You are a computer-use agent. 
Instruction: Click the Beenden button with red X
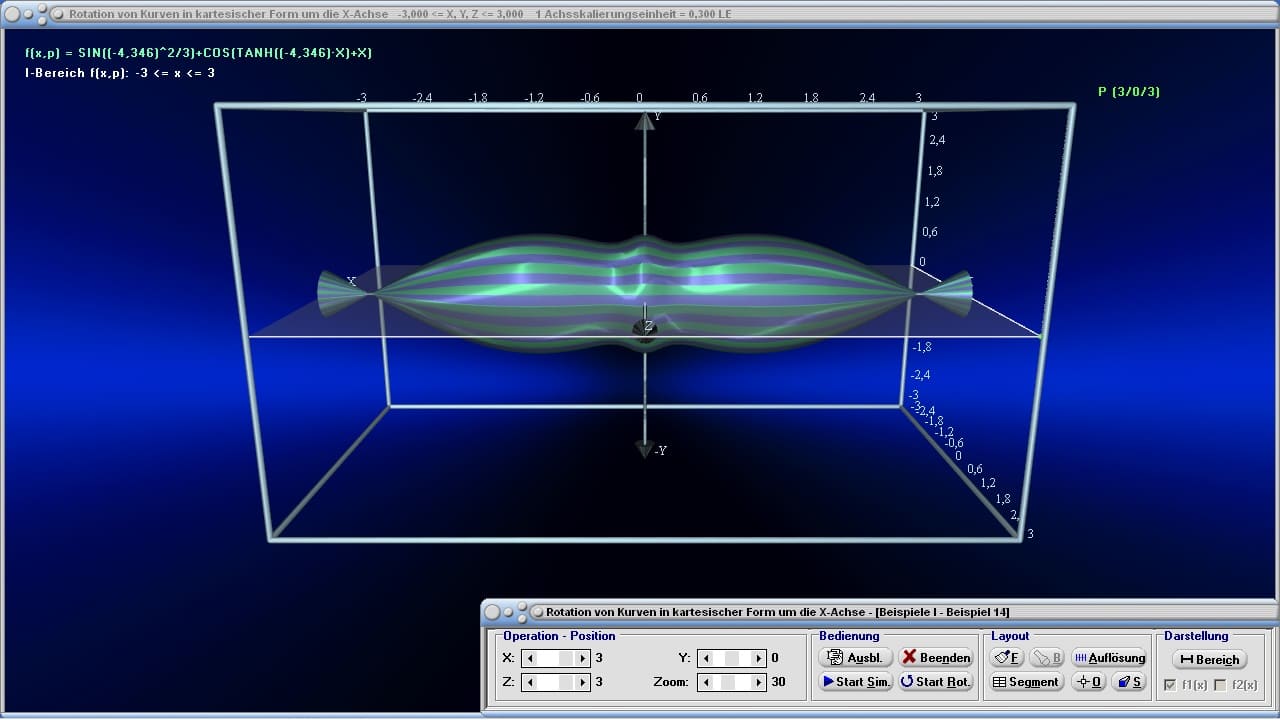935,657
